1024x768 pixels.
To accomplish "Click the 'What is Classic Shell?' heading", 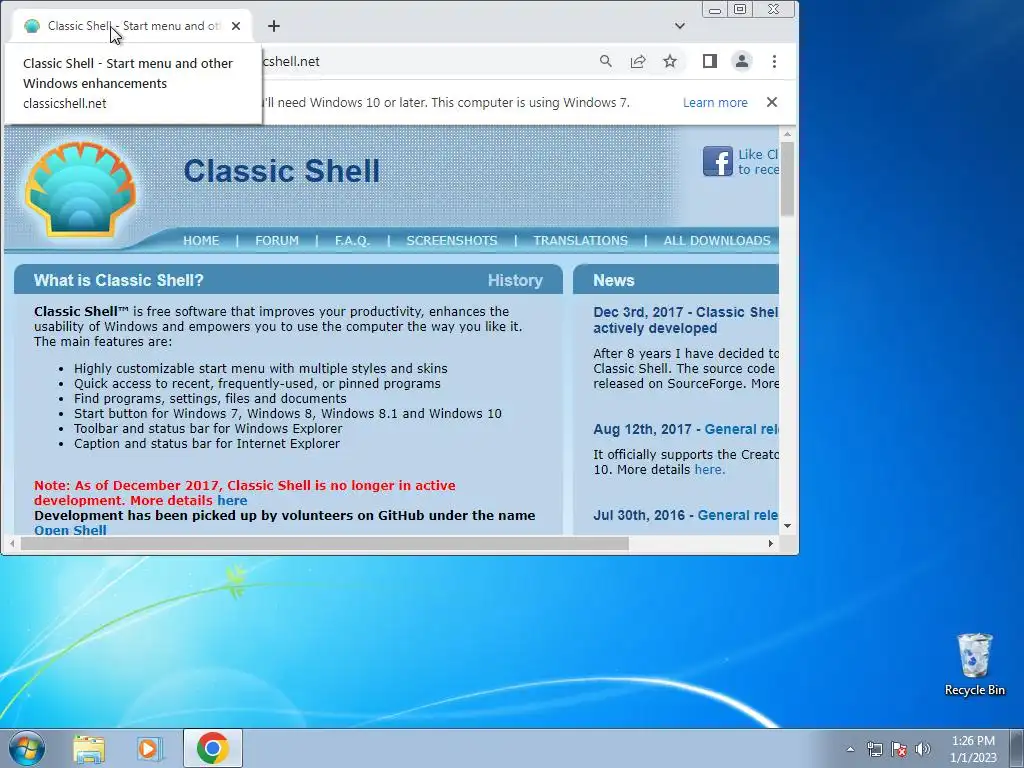I will click(x=118, y=280).
